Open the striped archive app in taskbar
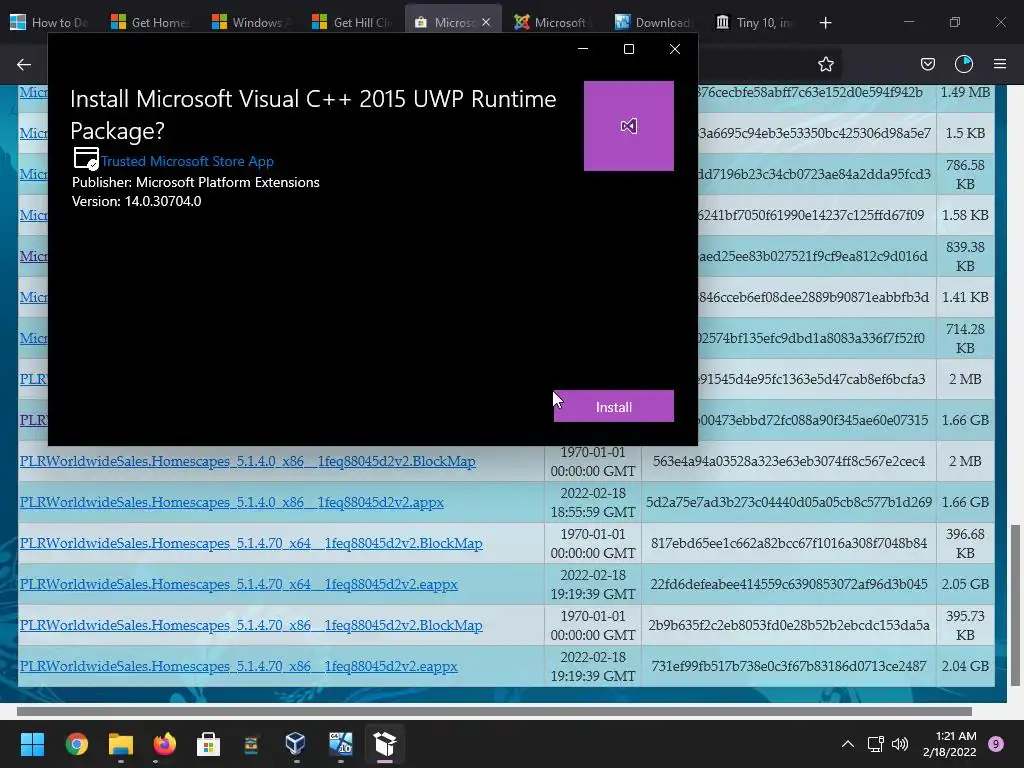 pyautogui.click(x=251, y=744)
